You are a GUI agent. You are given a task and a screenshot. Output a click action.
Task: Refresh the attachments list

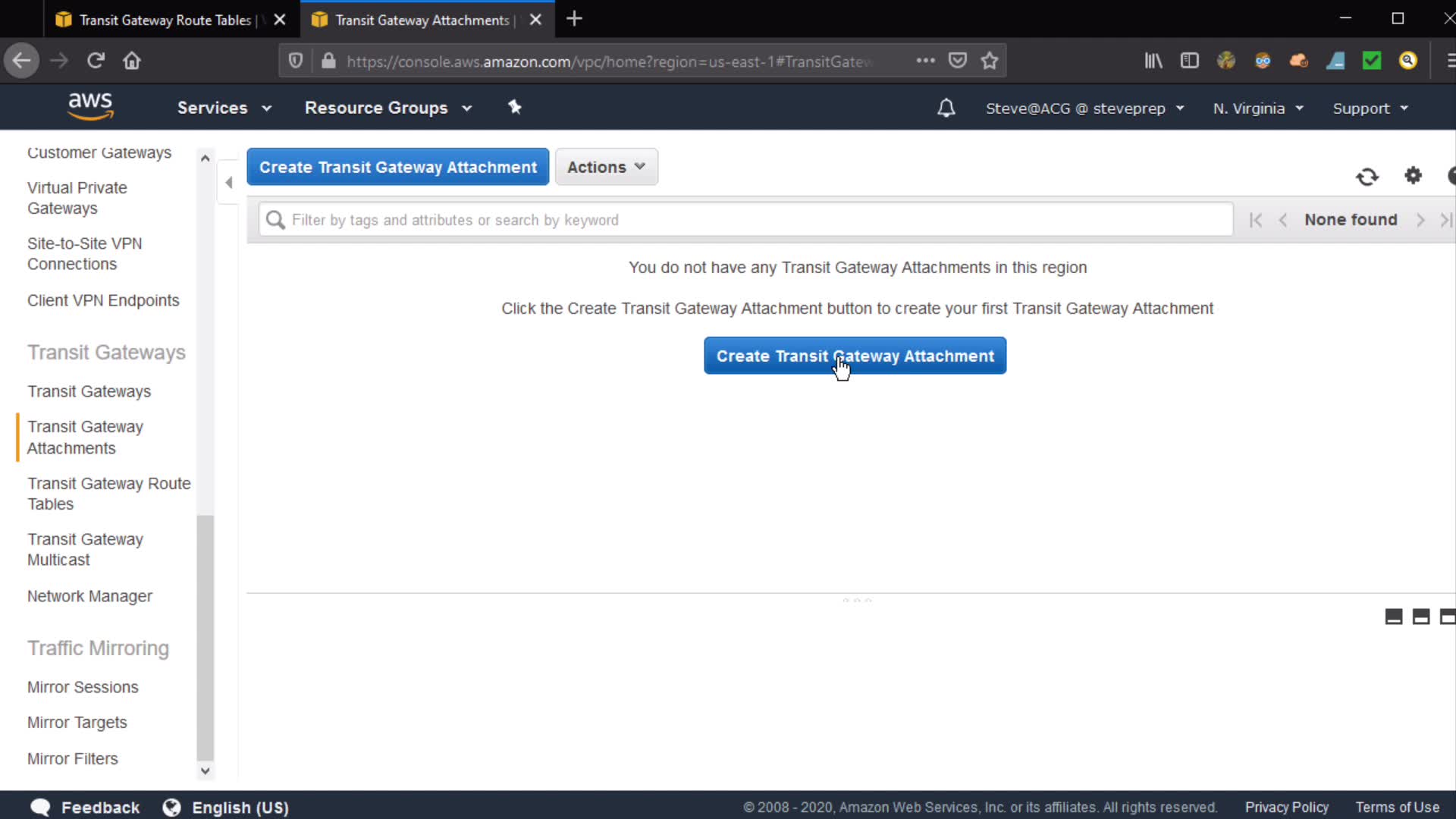tap(1367, 177)
